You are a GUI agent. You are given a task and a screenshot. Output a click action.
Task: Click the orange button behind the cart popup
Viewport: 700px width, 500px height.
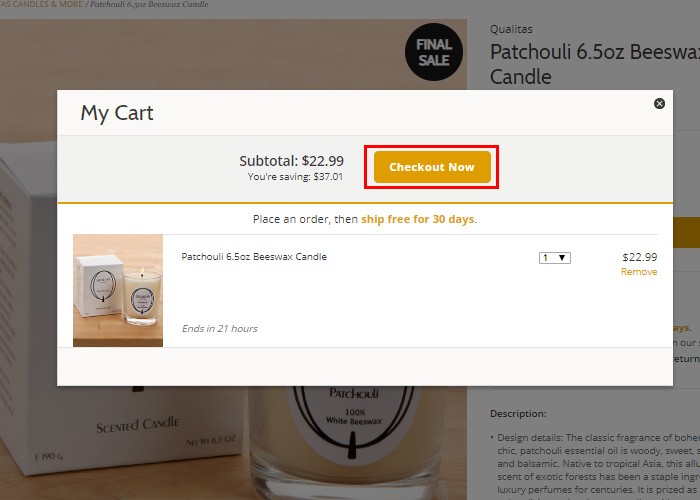tap(688, 232)
